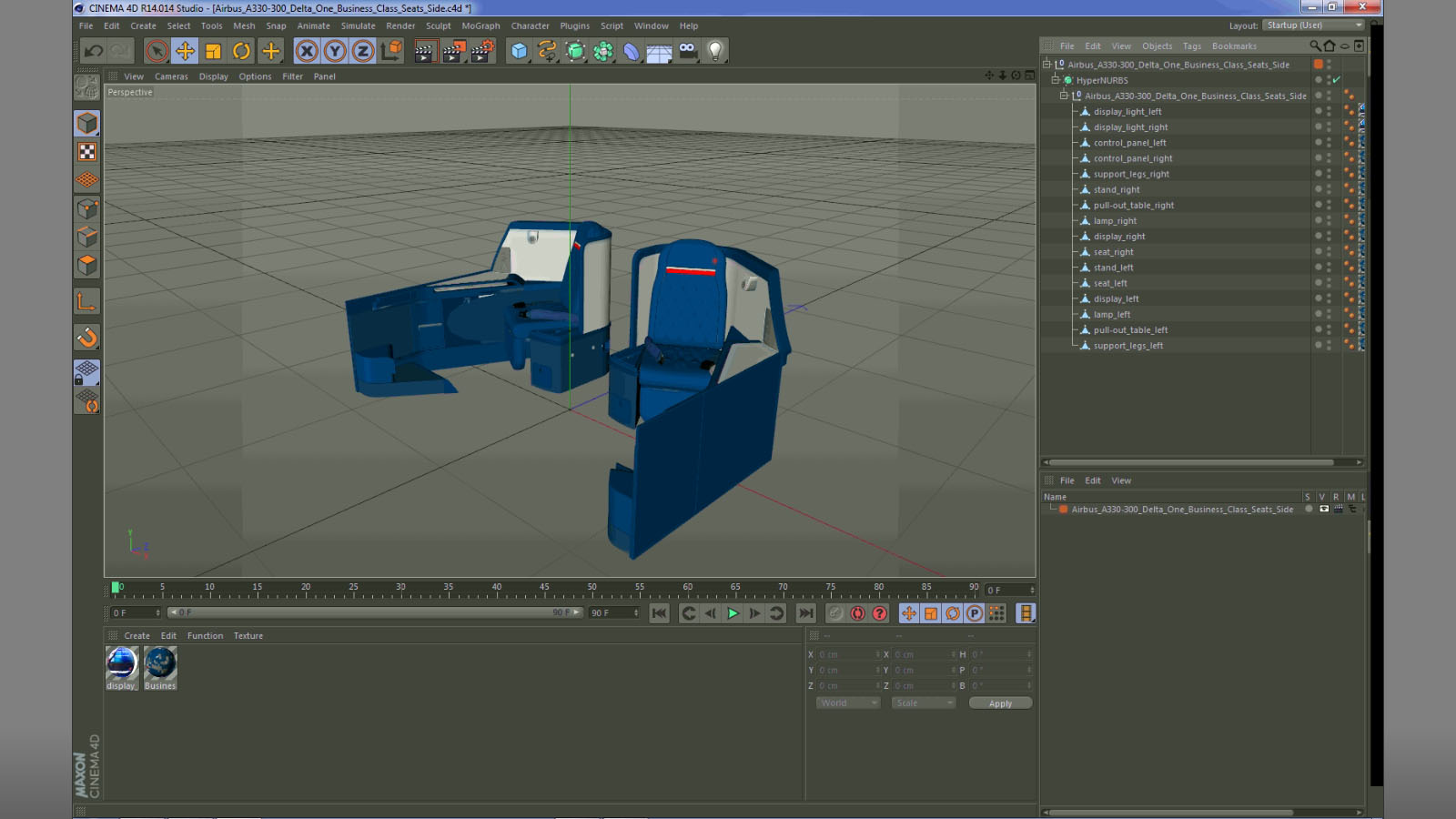The width and height of the screenshot is (1456, 819).
Task: Toggle snapping magnet icon
Action: pyautogui.click(x=87, y=338)
